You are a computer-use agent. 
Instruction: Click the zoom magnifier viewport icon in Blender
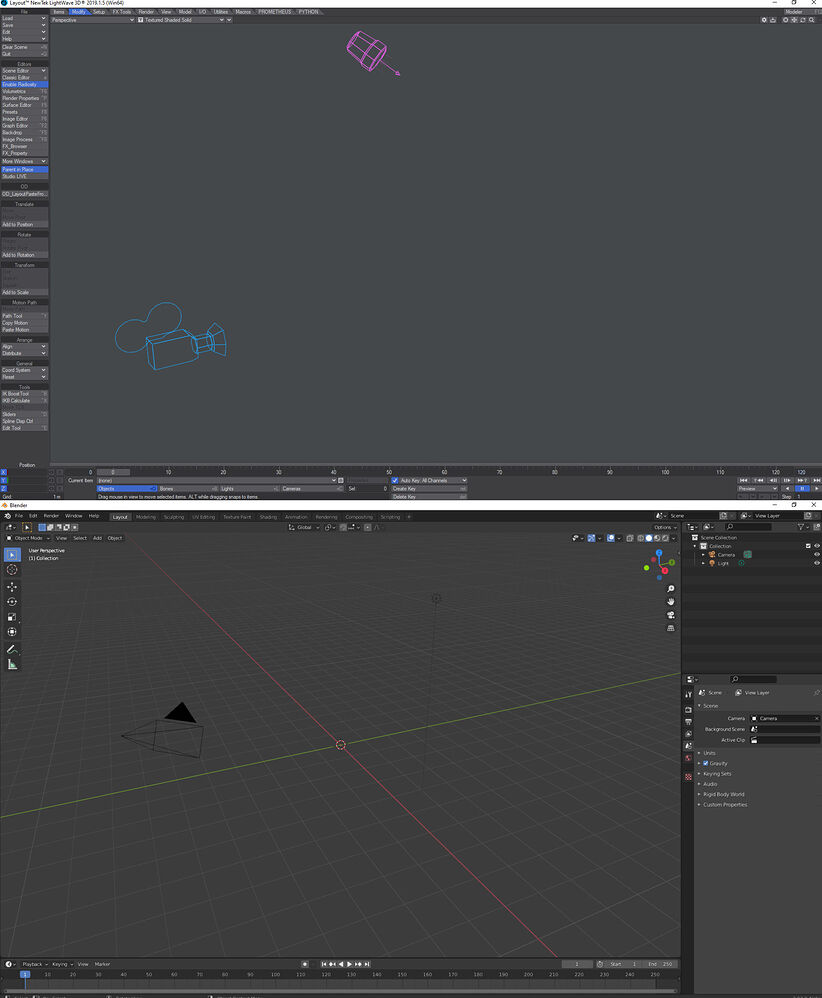(670, 589)
